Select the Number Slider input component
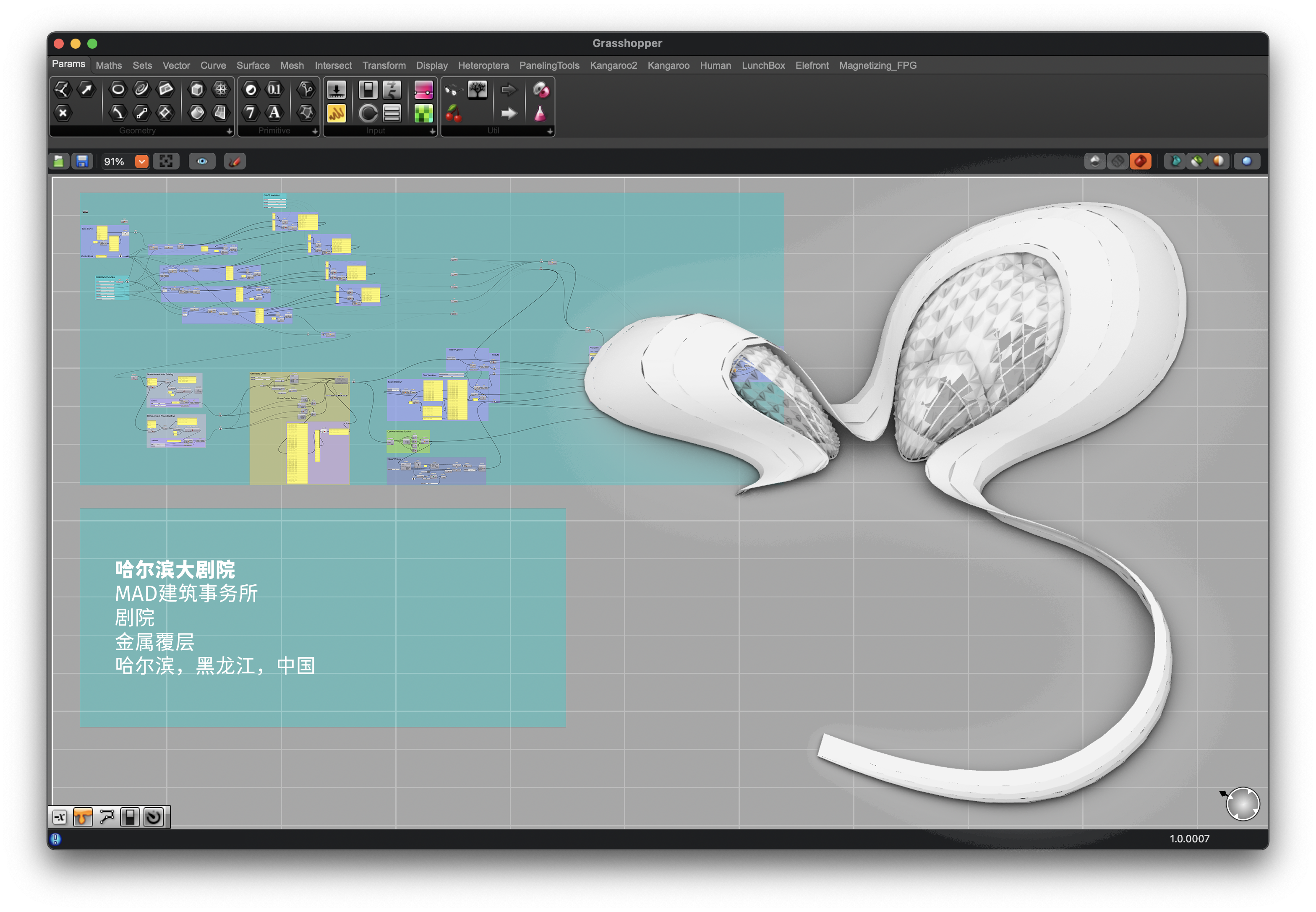Screen dimensions: 1316x912 coord(336,90)
